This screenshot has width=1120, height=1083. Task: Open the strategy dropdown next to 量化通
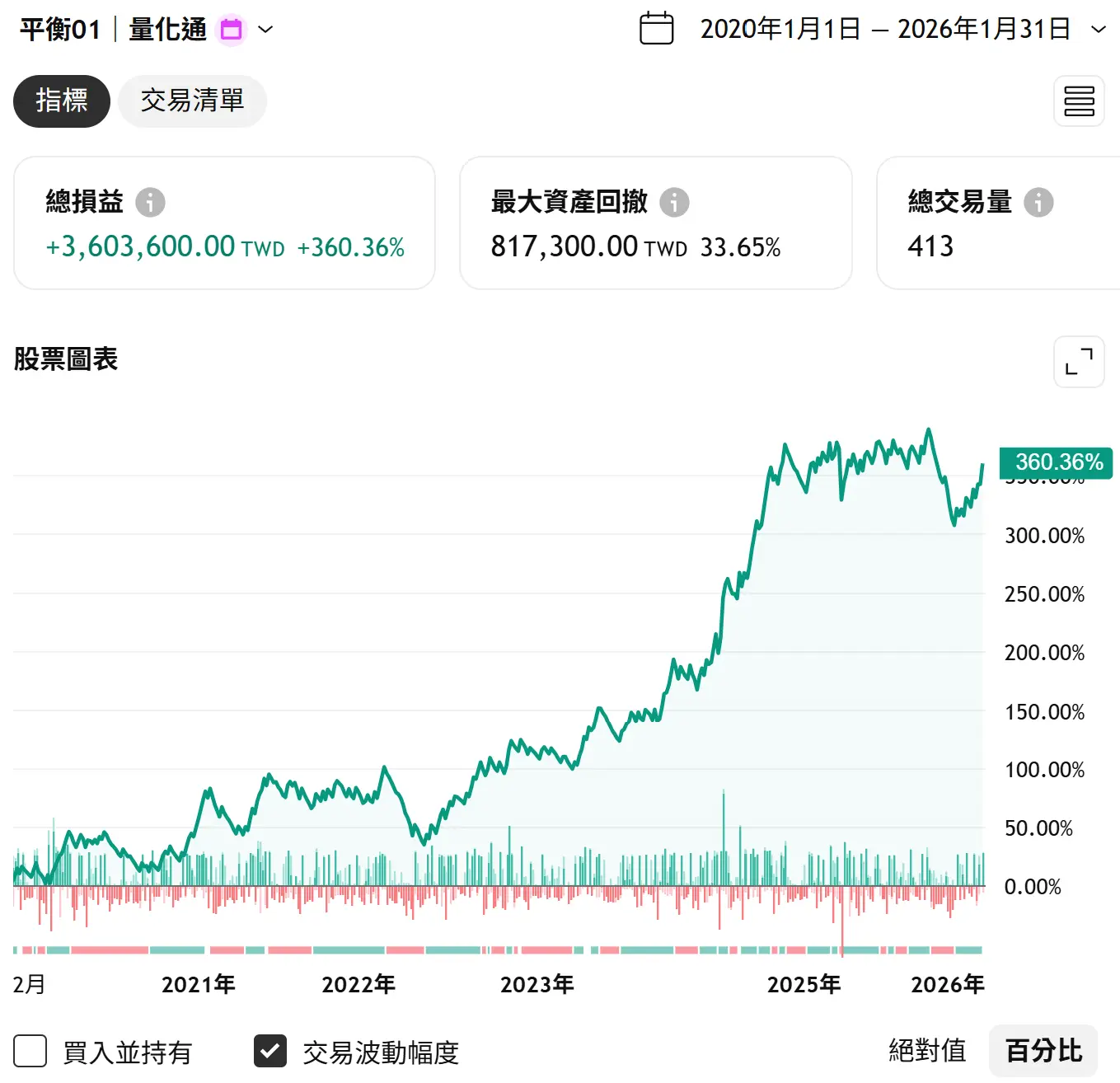click(265, 30)
